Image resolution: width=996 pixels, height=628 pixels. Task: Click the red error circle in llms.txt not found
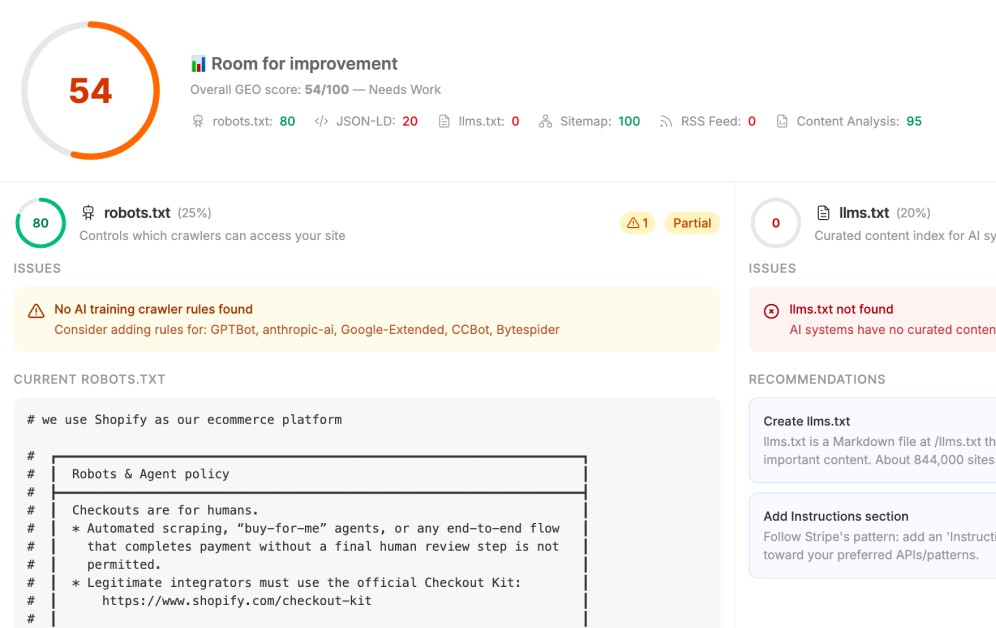click(771, 311)
